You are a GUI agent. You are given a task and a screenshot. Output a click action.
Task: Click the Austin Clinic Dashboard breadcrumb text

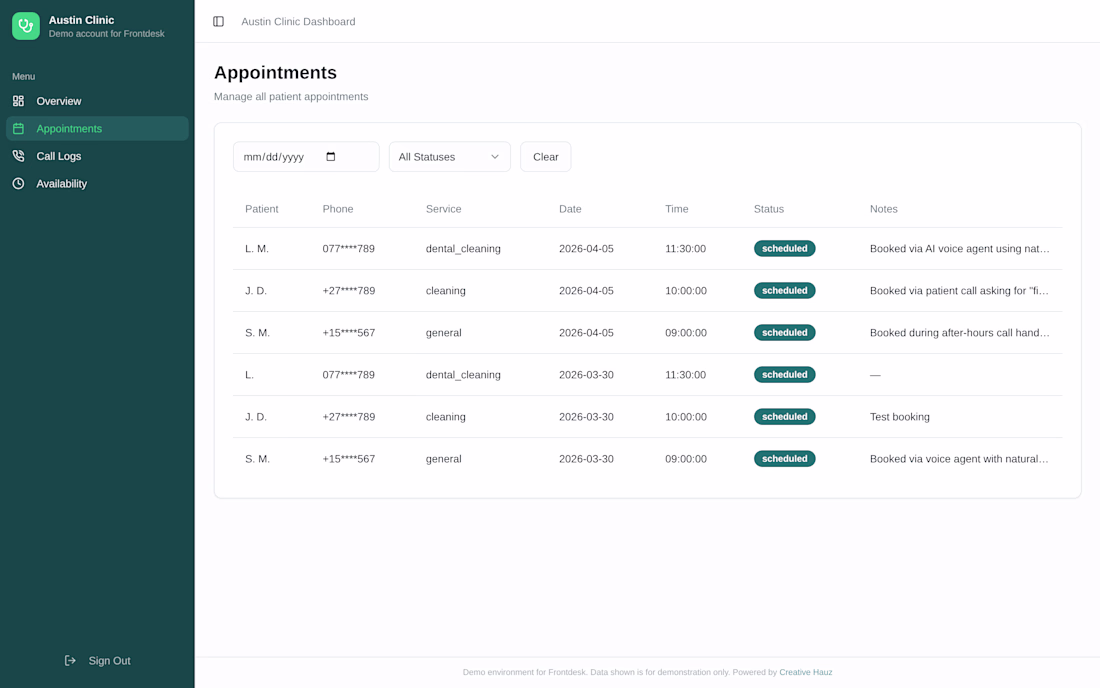coord(298,22)
